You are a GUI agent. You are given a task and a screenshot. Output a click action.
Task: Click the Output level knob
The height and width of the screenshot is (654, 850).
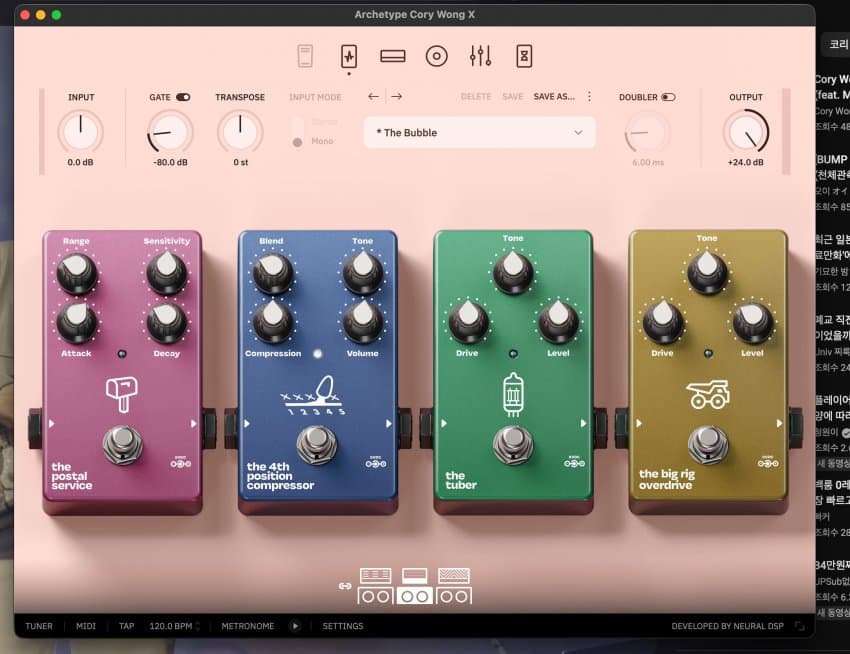[745, 132]
